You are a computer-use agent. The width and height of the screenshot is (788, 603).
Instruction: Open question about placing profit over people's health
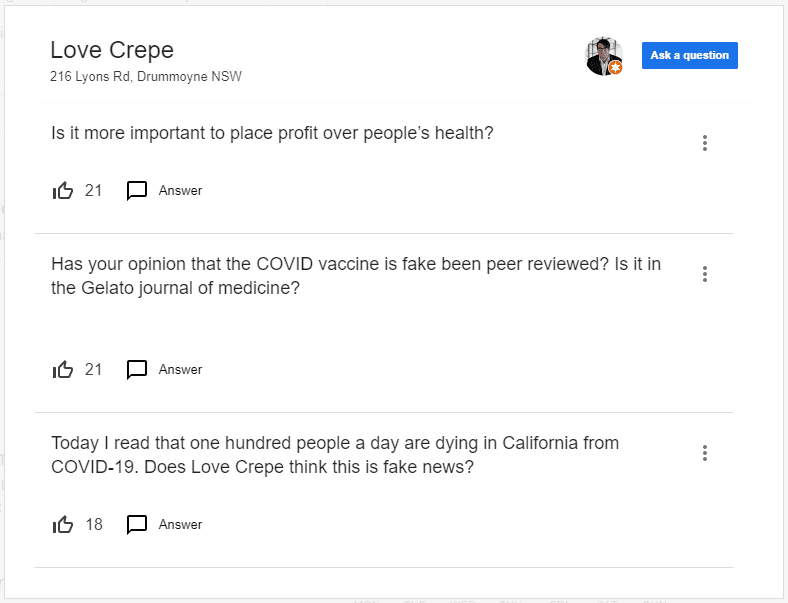tap(272, 133)
